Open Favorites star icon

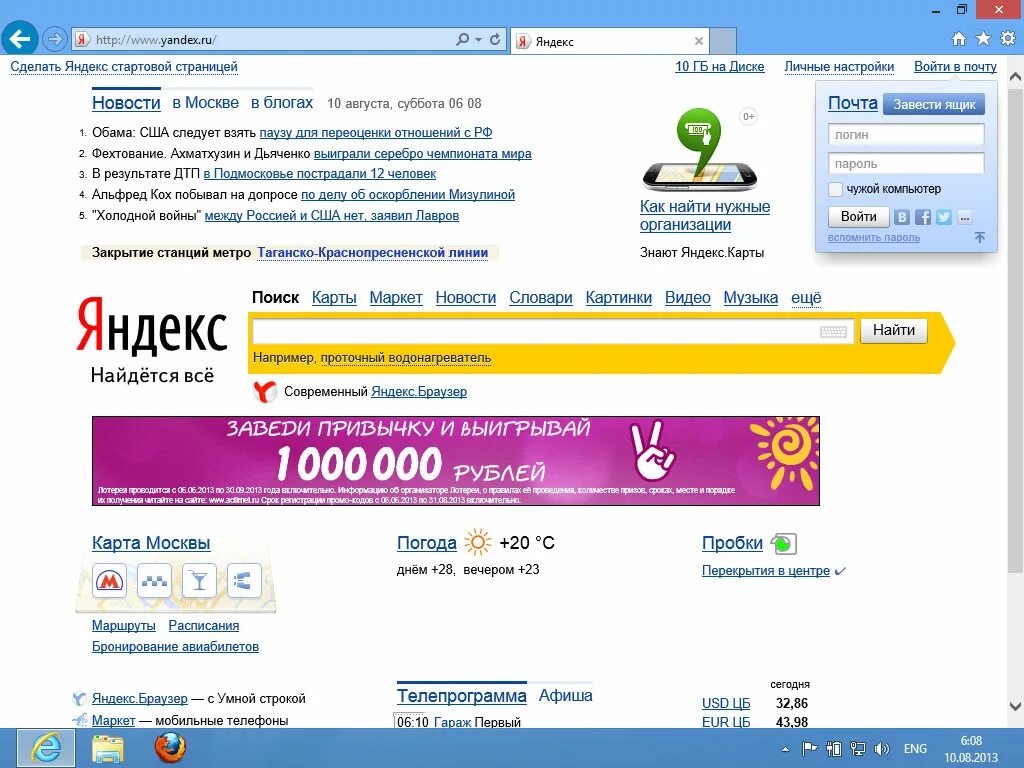coord(983,39)
